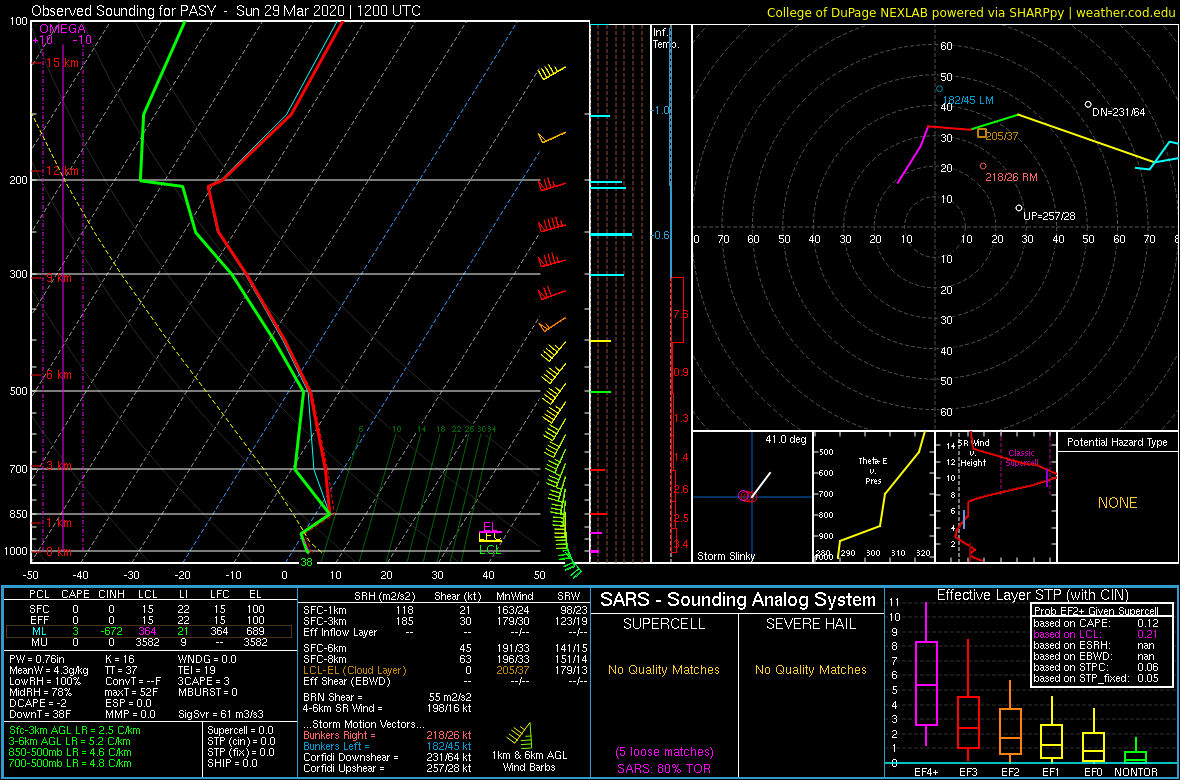Click the NONTOR green box plot
Viewport: 1180px width, 780px height.
pos(1136,750)
